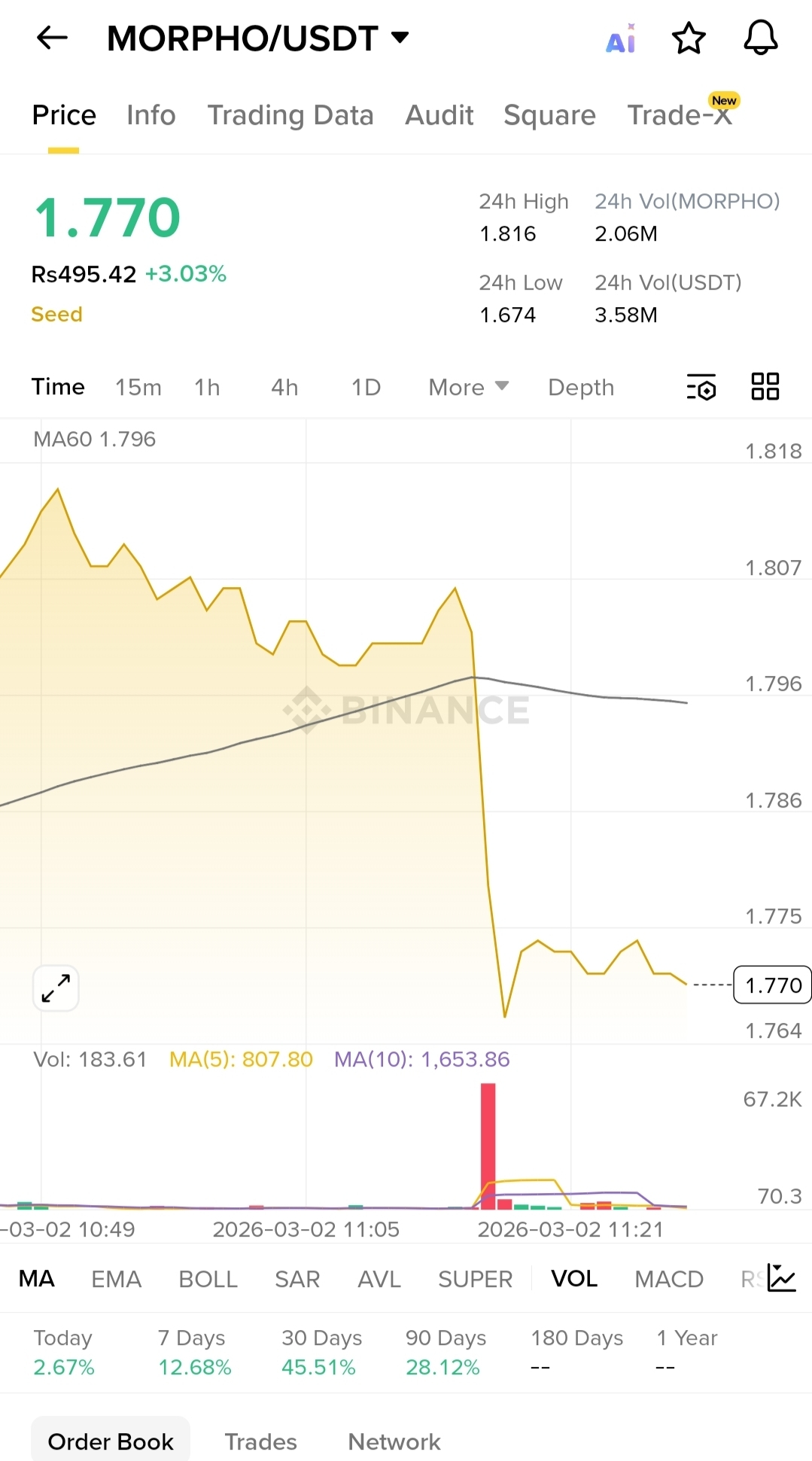812x1461 pixels.
Task: Toggle the MA indicator
Action: click(37, 1279)
